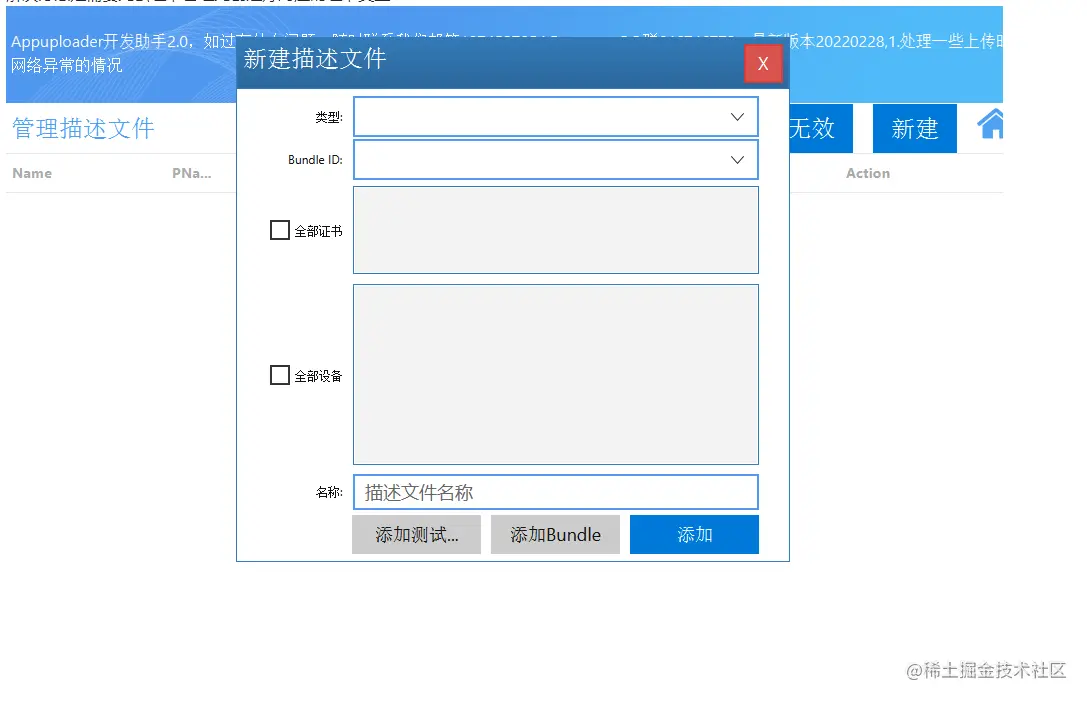
Task: Click the 添加Bundle button
Action: tap(555, 534)
